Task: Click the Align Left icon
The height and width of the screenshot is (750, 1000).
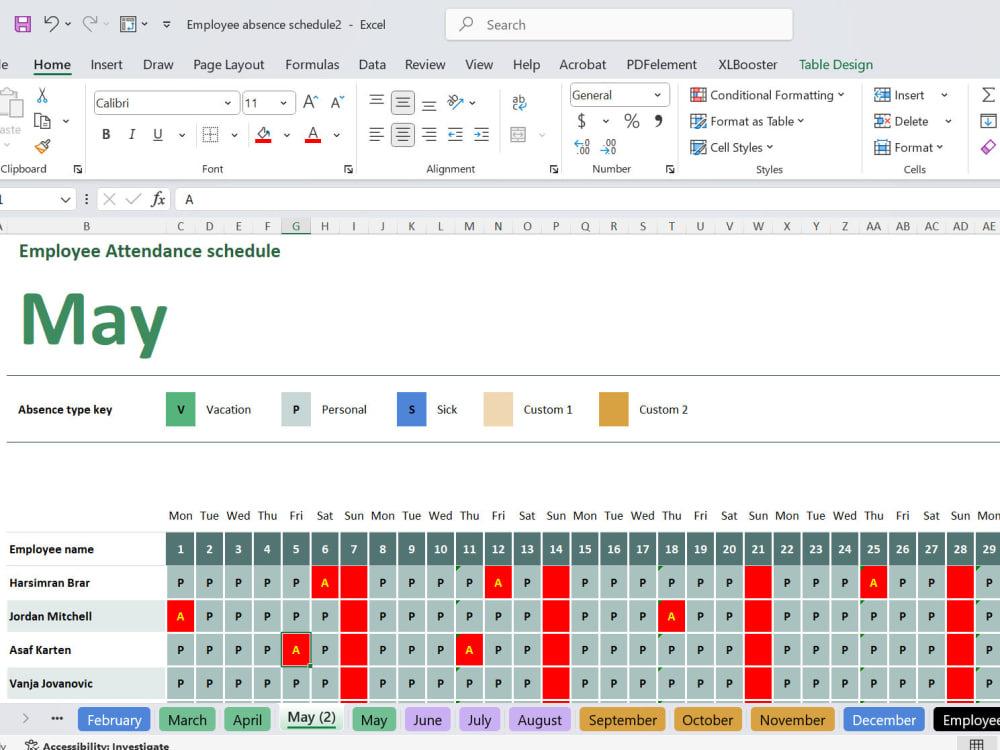Action: 376,135
